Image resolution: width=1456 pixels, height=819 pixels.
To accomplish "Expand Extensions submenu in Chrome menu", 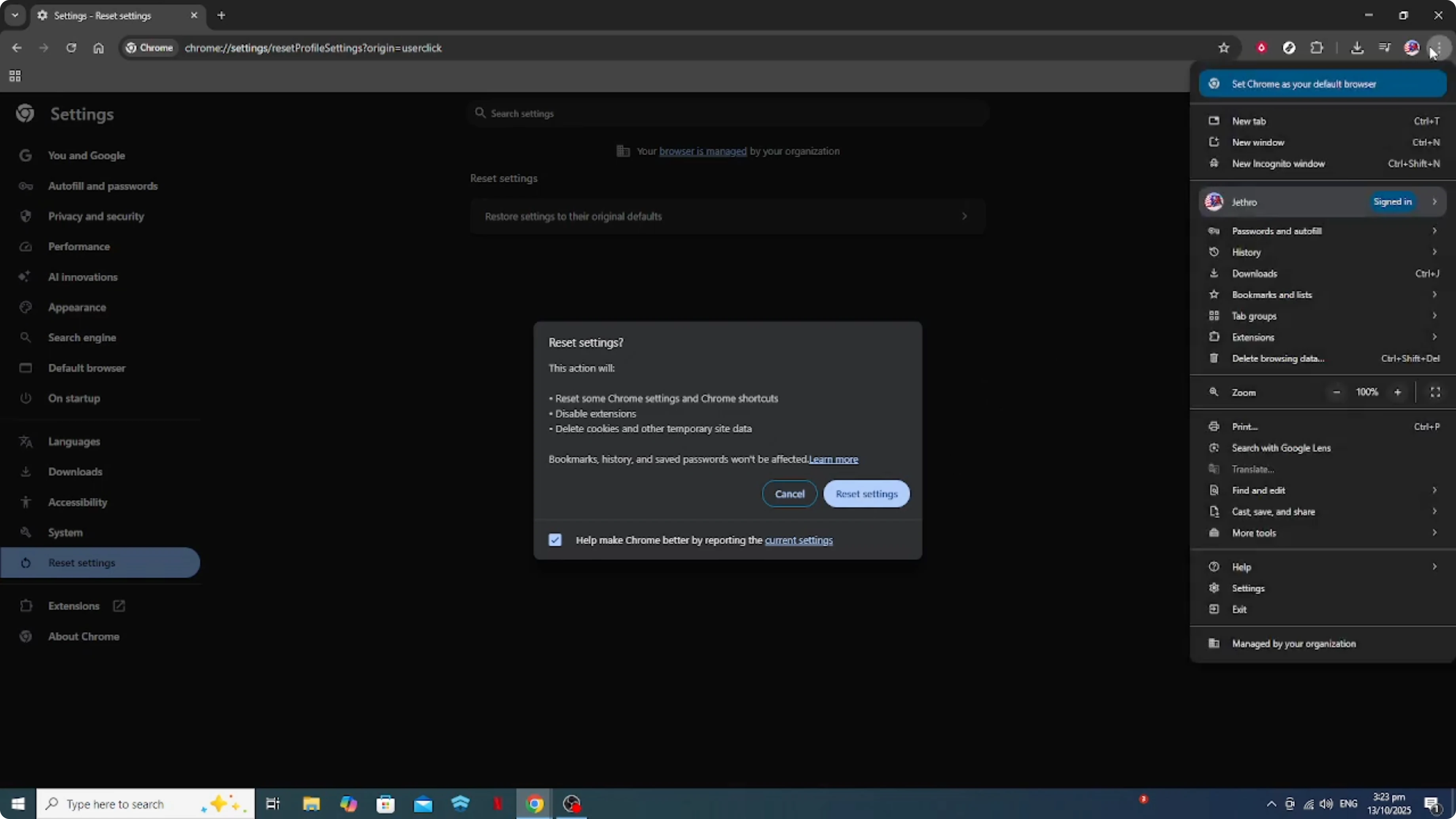I will [x=1323, y=337].
